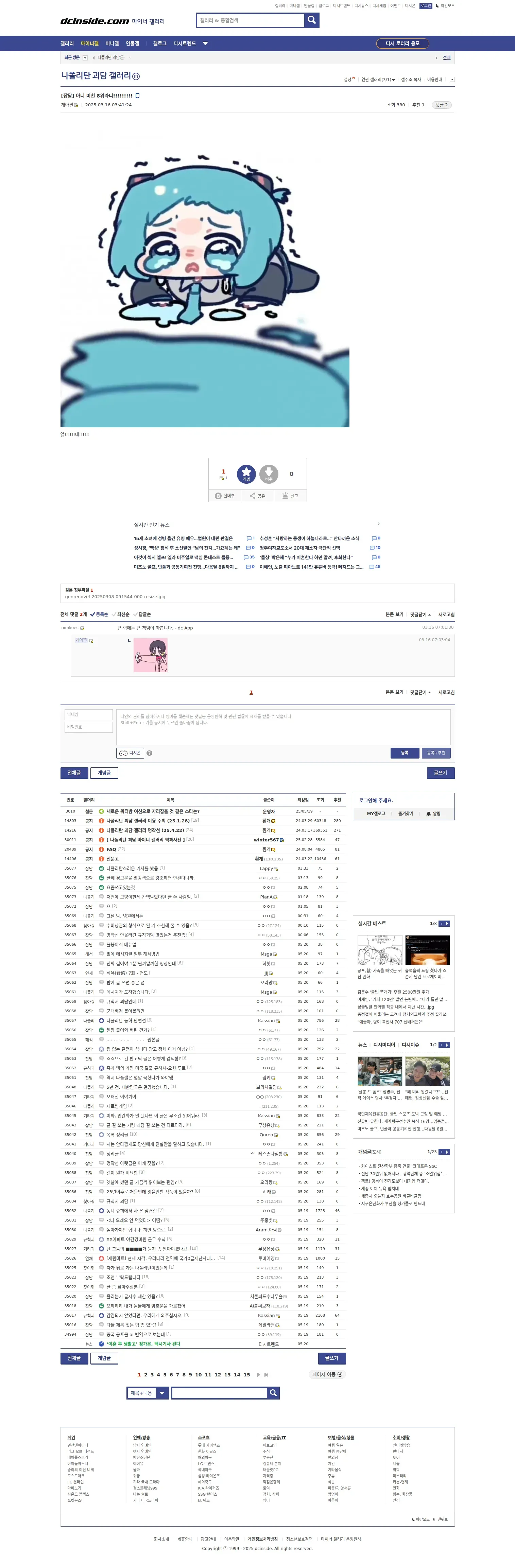Switch to 디시미디어 tab in news panel

(x=384, y=1045)
